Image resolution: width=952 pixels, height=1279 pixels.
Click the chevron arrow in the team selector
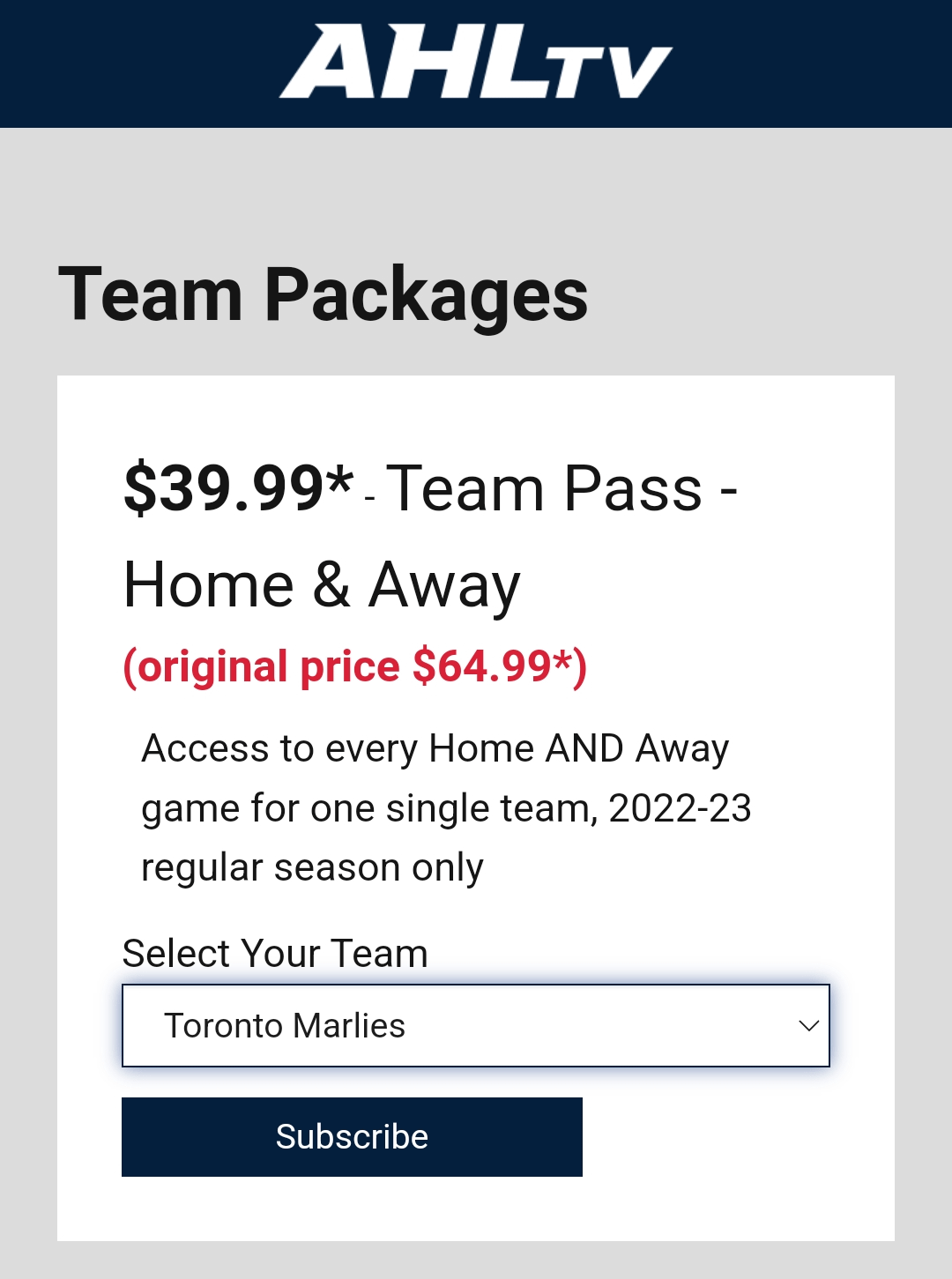click(x=808, y=1025)
